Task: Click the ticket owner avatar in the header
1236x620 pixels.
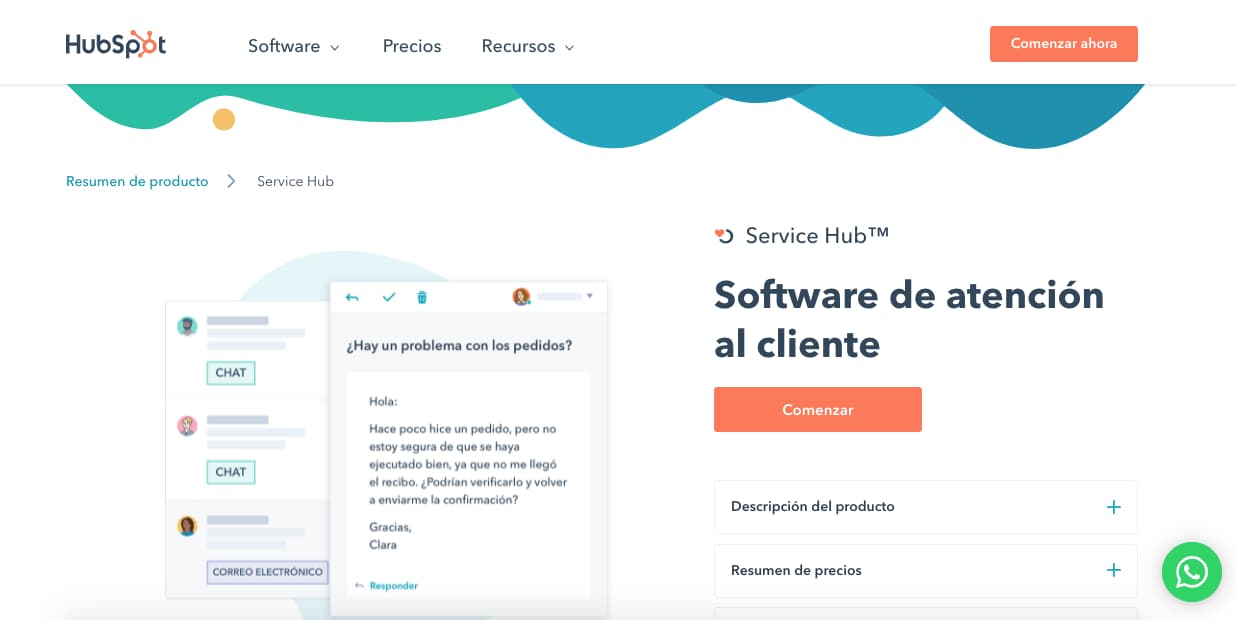Action: click(521, 297)
